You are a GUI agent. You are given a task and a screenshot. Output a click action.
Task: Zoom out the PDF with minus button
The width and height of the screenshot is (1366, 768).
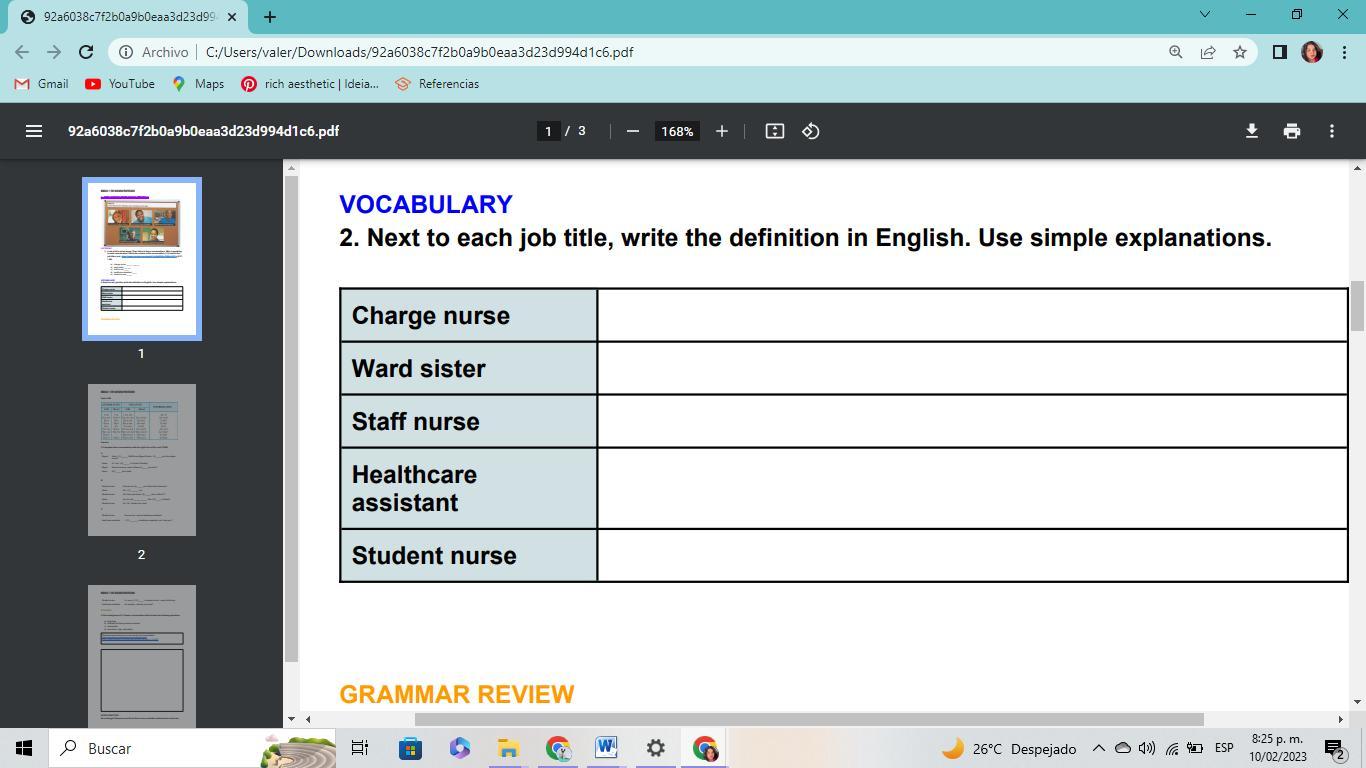pyautogui.click(x=632, y=131)
